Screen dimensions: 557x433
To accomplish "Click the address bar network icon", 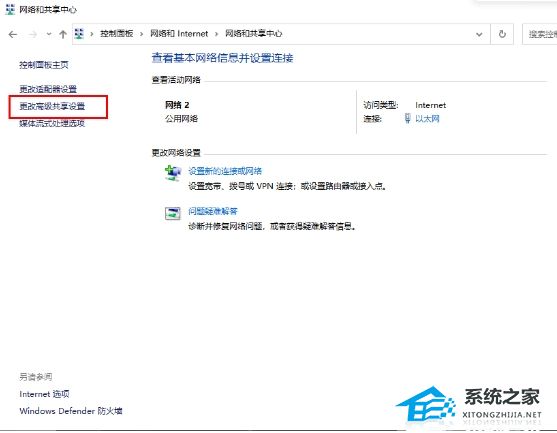I will (79, 34).
